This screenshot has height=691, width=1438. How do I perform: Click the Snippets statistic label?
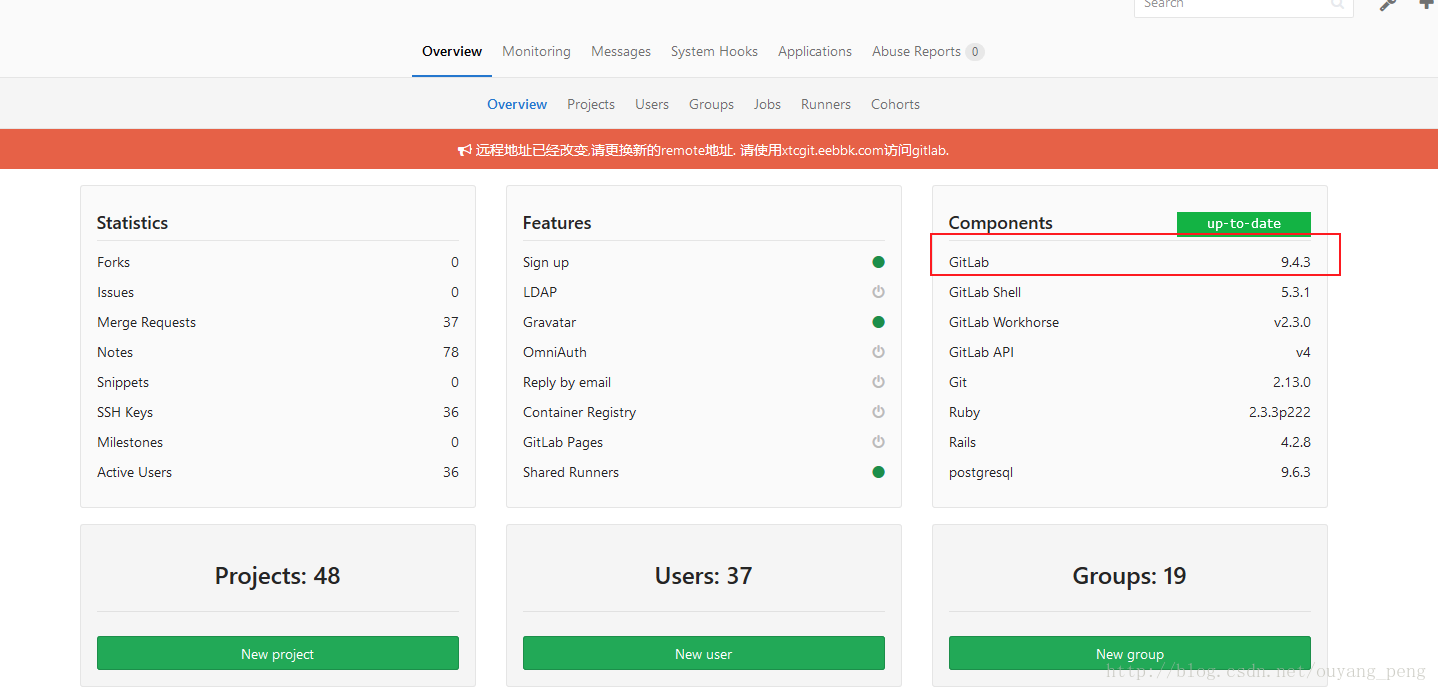tap(123, 382)
